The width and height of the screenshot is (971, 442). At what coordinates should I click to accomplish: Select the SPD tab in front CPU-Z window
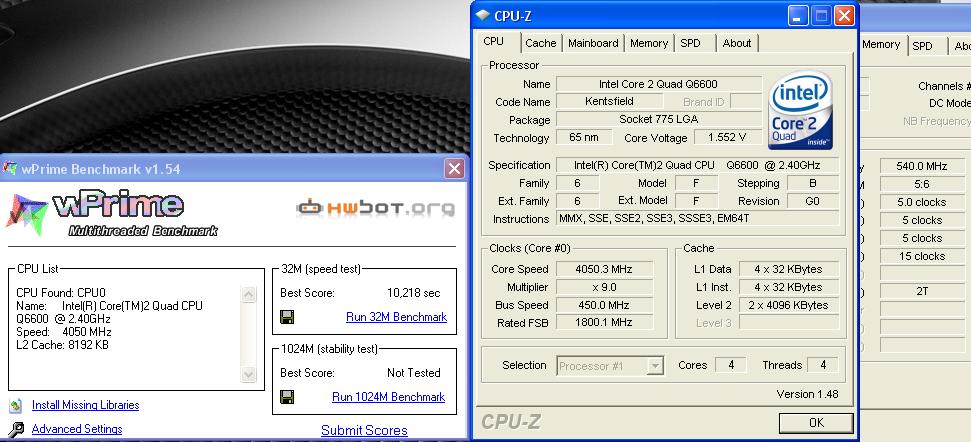(x=690, y=43)
